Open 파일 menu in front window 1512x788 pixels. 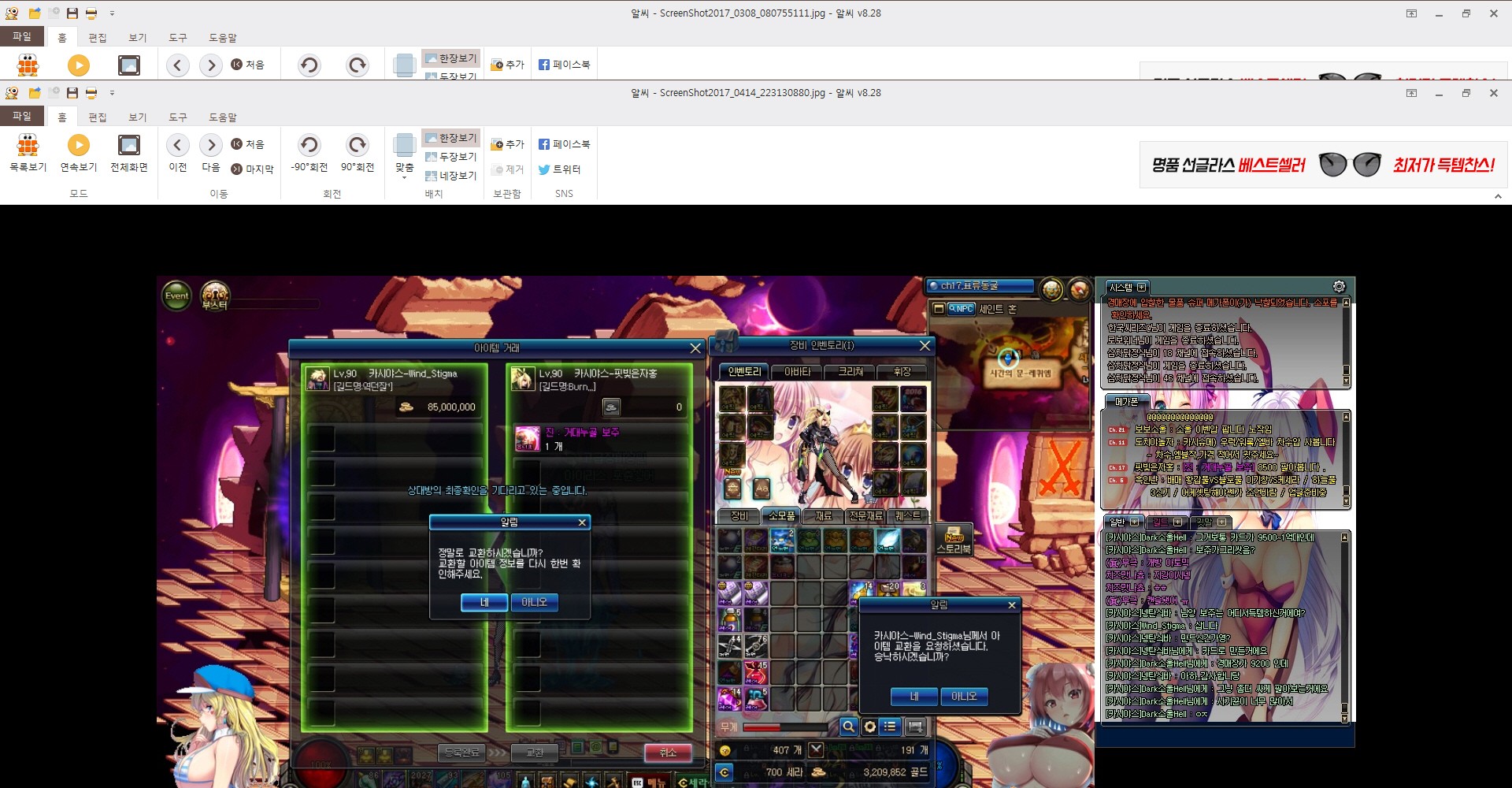[x=22, y=116]
